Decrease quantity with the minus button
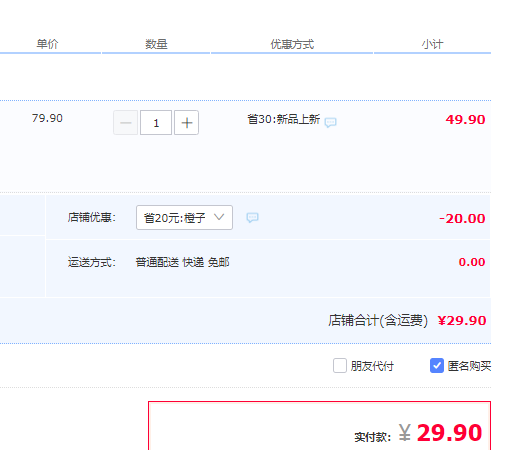 coord(125,123)
